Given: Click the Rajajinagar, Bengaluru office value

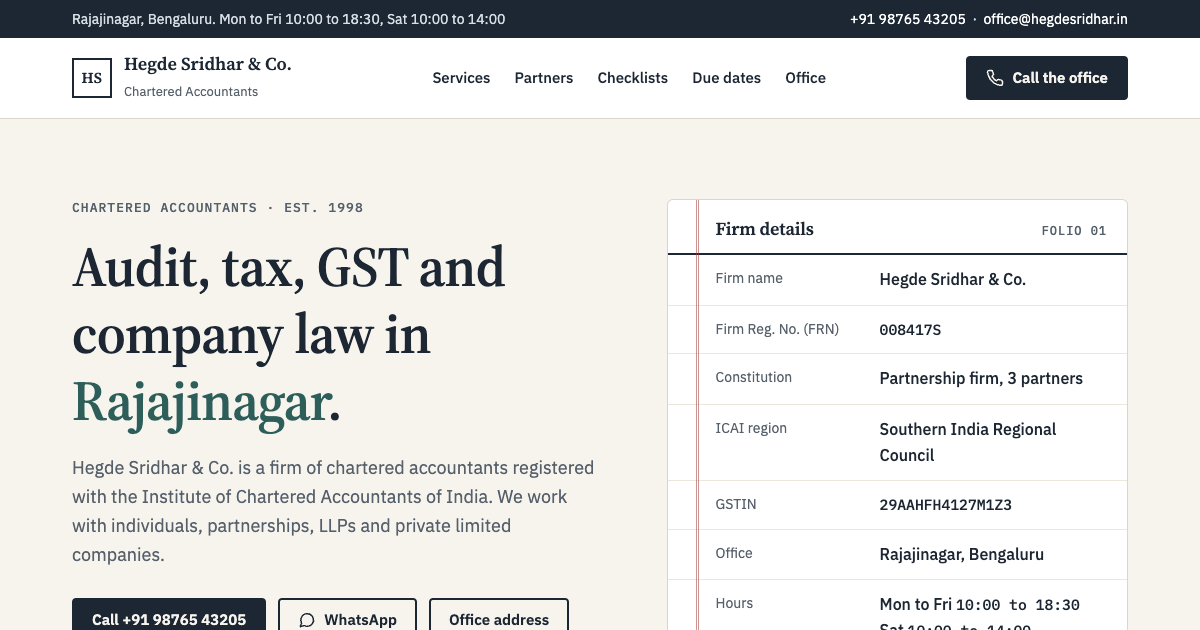Looking at the screenshot, I should point(962,554).
